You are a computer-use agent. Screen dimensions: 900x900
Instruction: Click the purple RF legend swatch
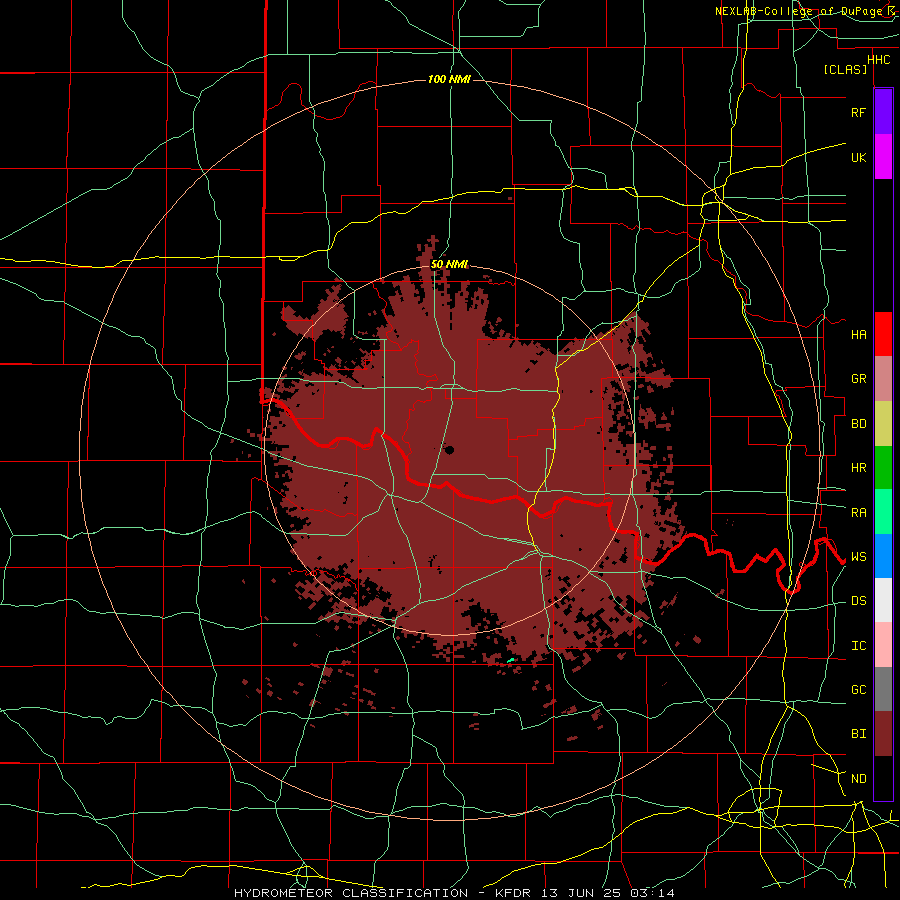pyautogui.click(x=883, y=112)
